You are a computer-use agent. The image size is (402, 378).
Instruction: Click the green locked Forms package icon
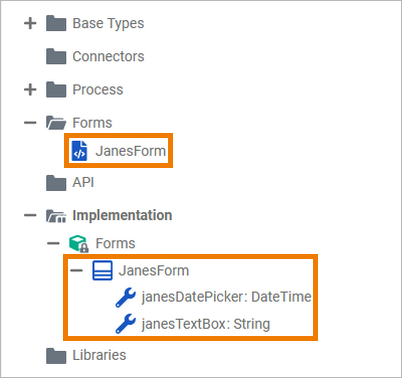[x=79, y=243]
